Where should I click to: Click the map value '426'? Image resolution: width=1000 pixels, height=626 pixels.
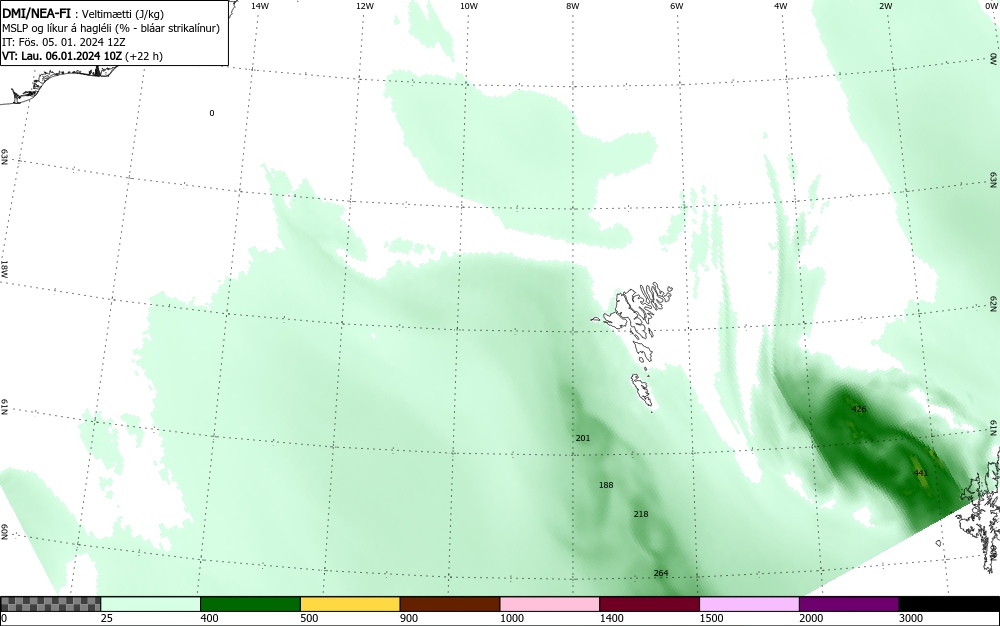[x=859, y=409]
